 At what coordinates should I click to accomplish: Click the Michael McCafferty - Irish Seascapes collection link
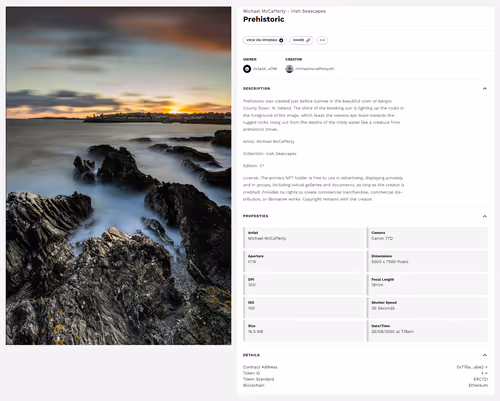point(284,11)
